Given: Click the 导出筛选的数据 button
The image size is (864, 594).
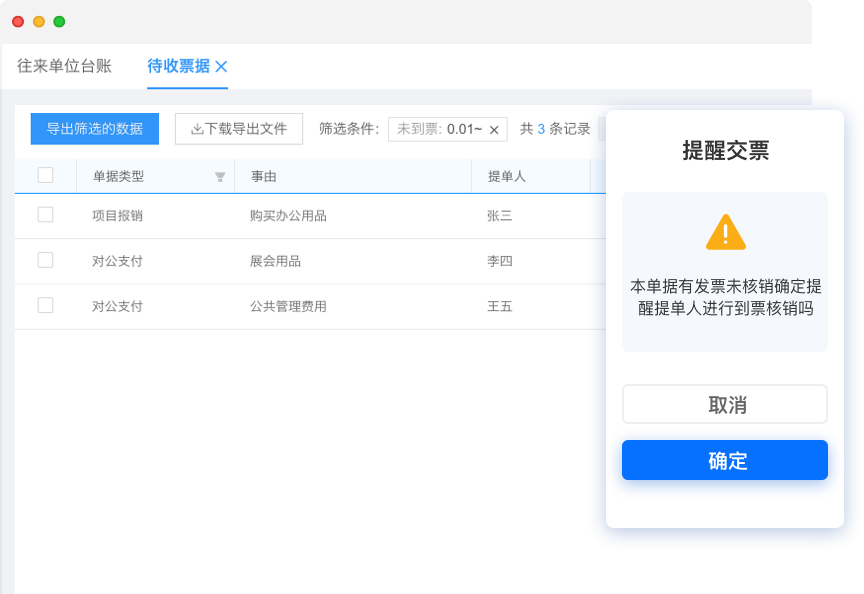Looking at the screenshot, I should coord(94,128).
